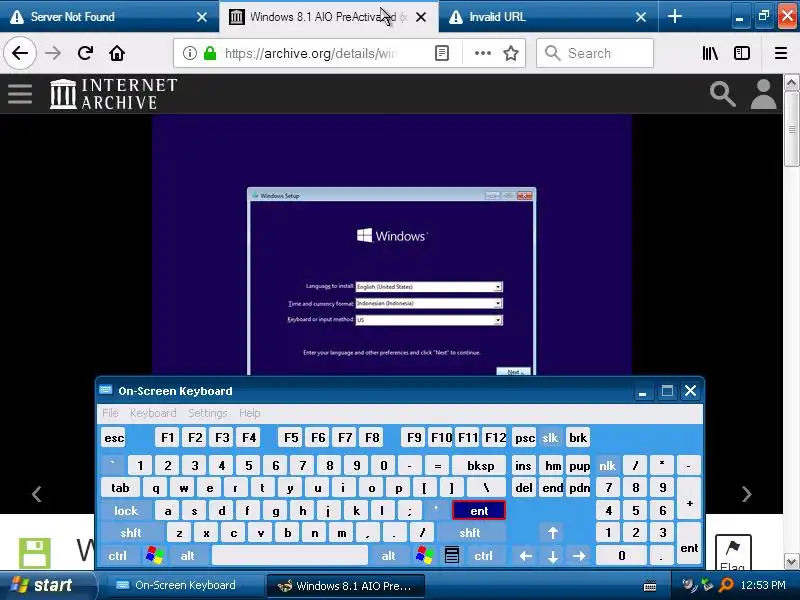800x600 pixels.
Task: Click the spacebar on the keyboard
Action: 289,555
